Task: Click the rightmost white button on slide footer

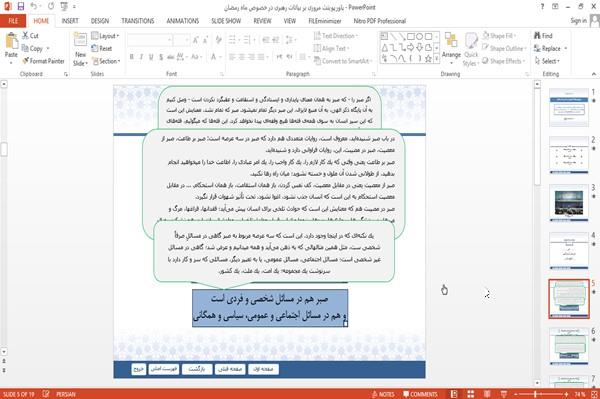Action: [263, 369]
